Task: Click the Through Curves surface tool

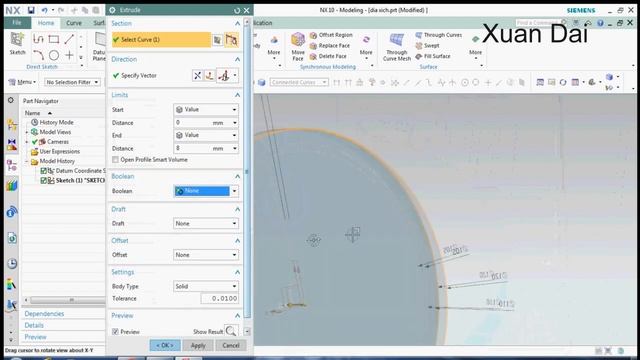Action: [x=439, y=35]
